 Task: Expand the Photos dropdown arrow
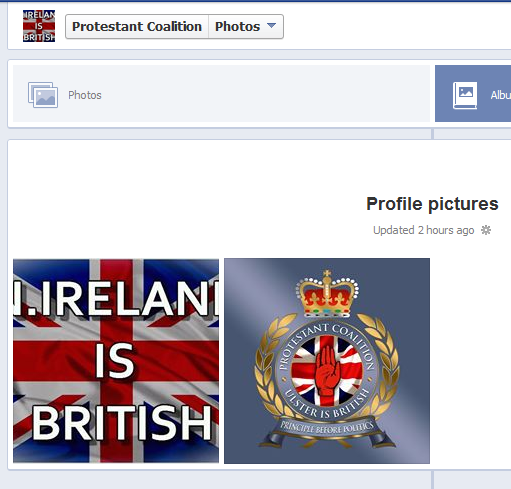click(x=272, y=26)
